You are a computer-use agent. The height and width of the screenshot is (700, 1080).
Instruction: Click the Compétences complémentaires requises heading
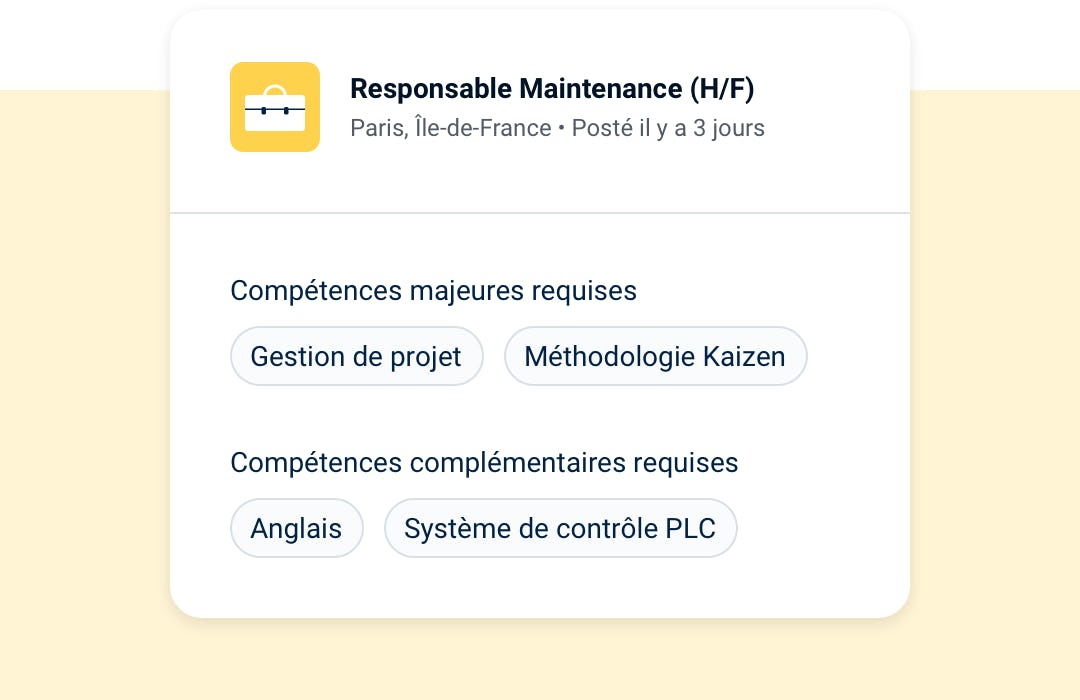484,463
